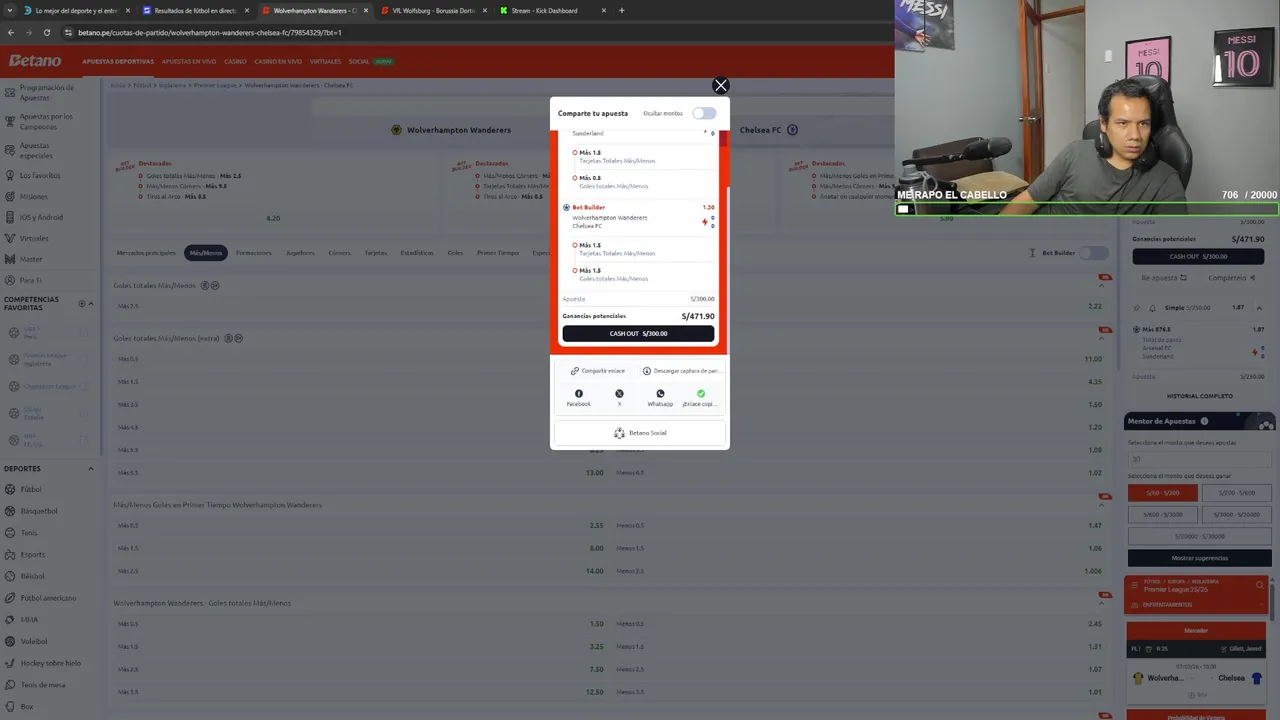Screen dimensions: 1280x720
Task: Go to the CASINO section
Action: pos(235,61)
